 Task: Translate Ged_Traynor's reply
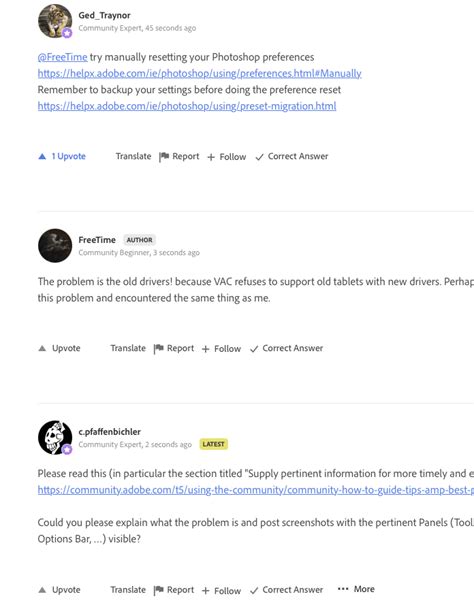point(133,156)
